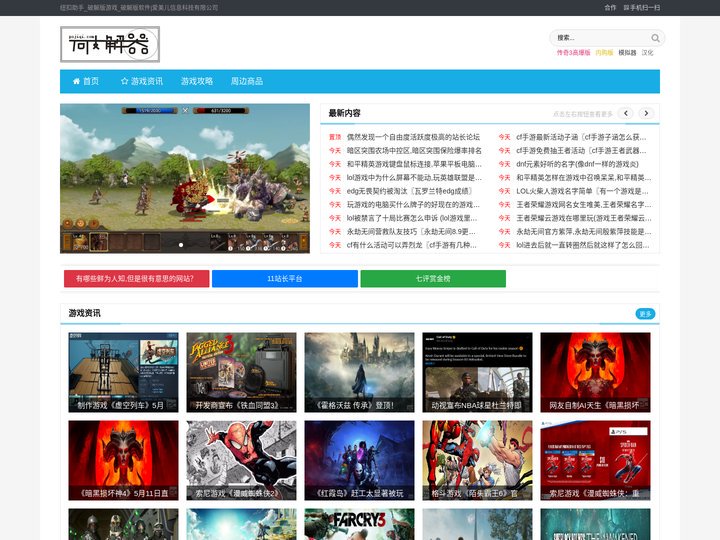720x540 pixels.
Task: Open article lol进去后就一直转圈
Action: click(x=583, y=245)
